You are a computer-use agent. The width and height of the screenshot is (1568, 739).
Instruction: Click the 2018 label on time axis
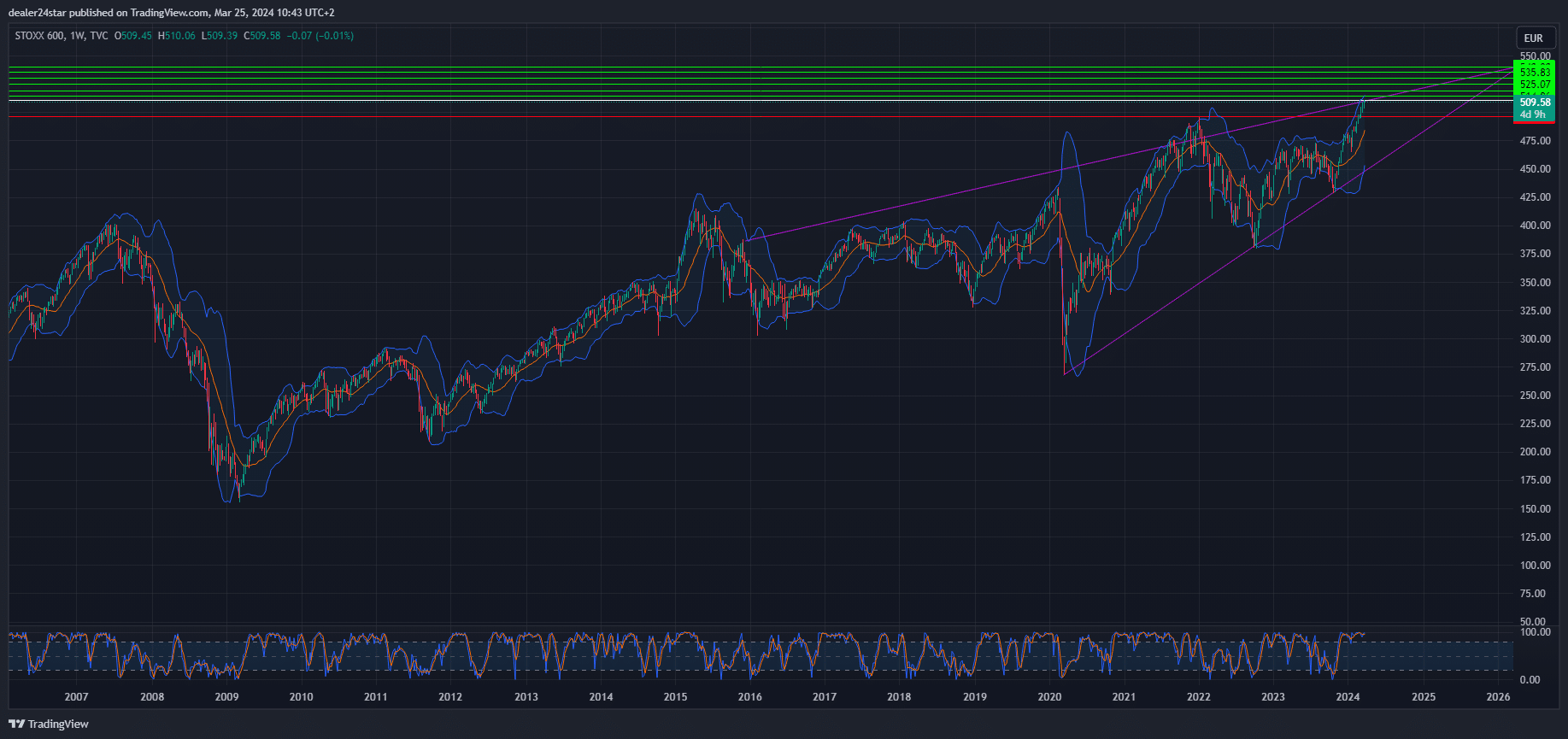(899, 697)
